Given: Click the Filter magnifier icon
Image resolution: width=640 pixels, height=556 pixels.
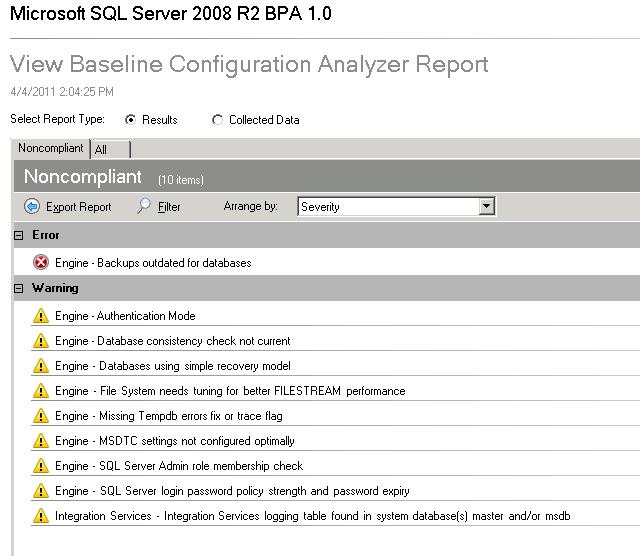Looking at the screenshot, I should tap(145, 207).
